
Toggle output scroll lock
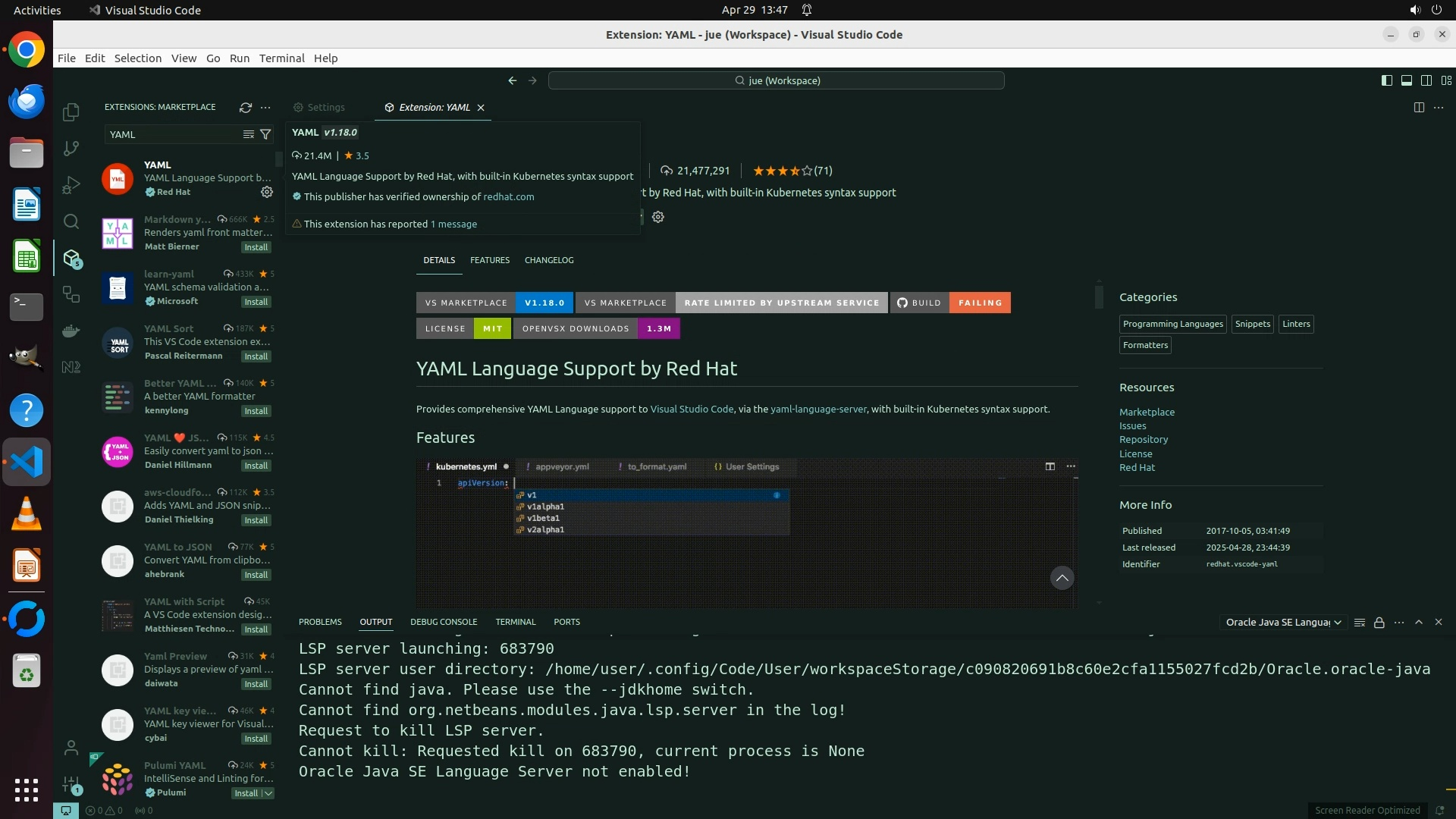[x=1379, y=623]
